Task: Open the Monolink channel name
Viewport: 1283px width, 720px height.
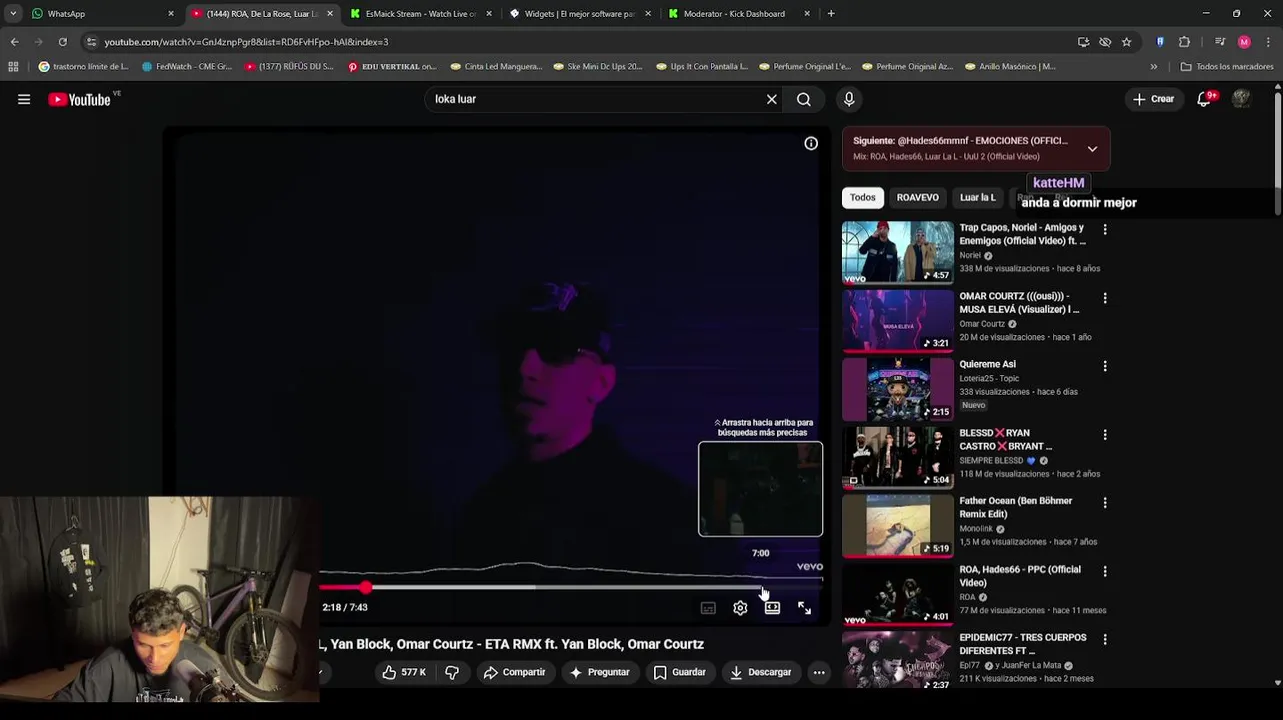Action: [x=976, y=529]
